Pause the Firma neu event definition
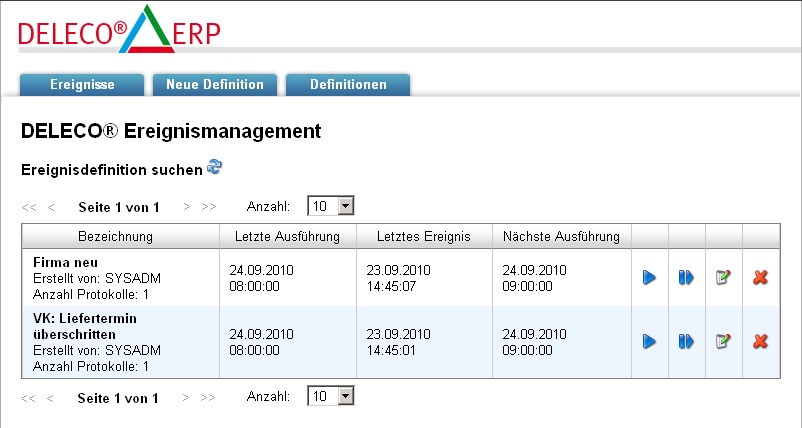The width and height of the screenshot is (802, 428). [x=686, y=277]
